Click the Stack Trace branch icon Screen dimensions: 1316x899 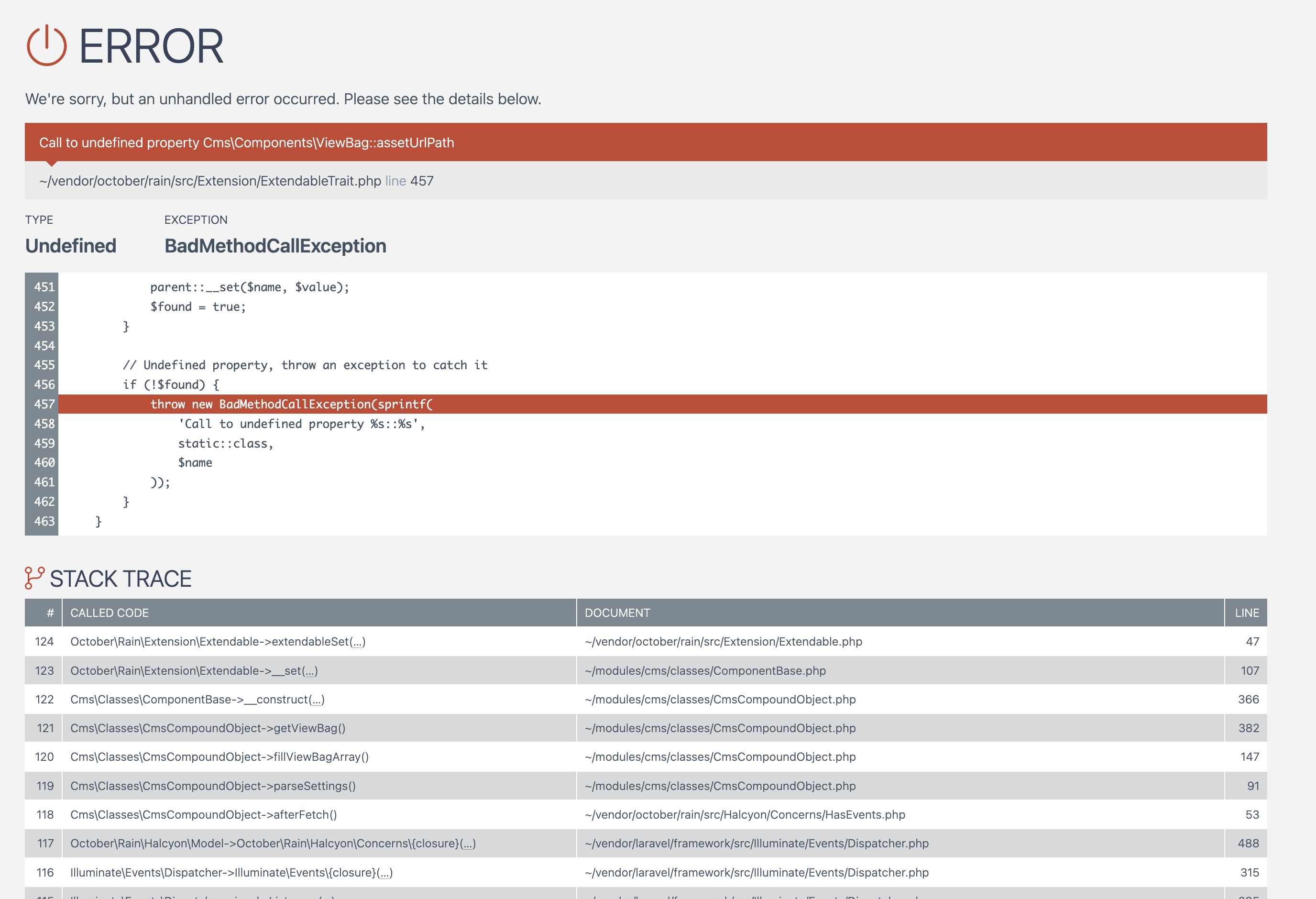tap(34, 578)
